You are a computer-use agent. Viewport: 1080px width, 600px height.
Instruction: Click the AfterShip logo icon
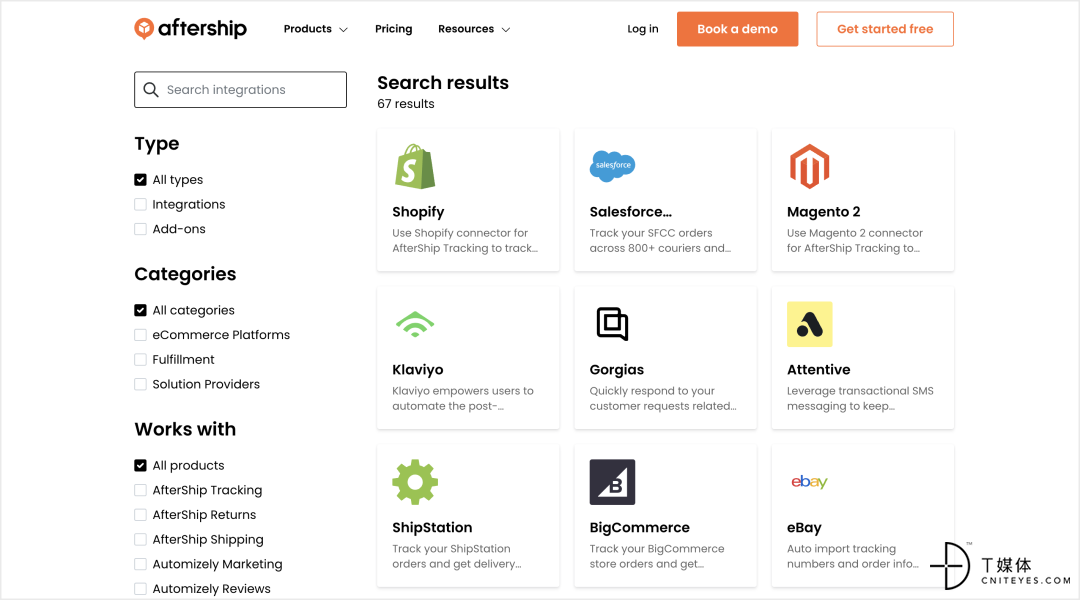[x=144, y=28]
